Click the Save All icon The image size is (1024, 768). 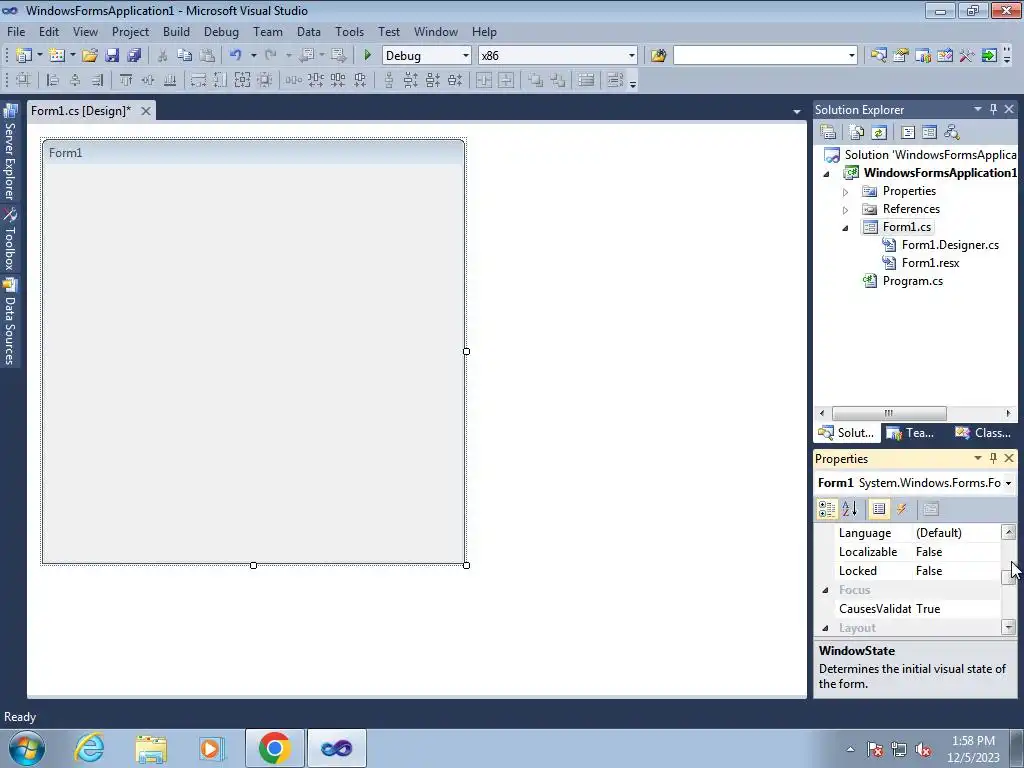tap(135, 56)
